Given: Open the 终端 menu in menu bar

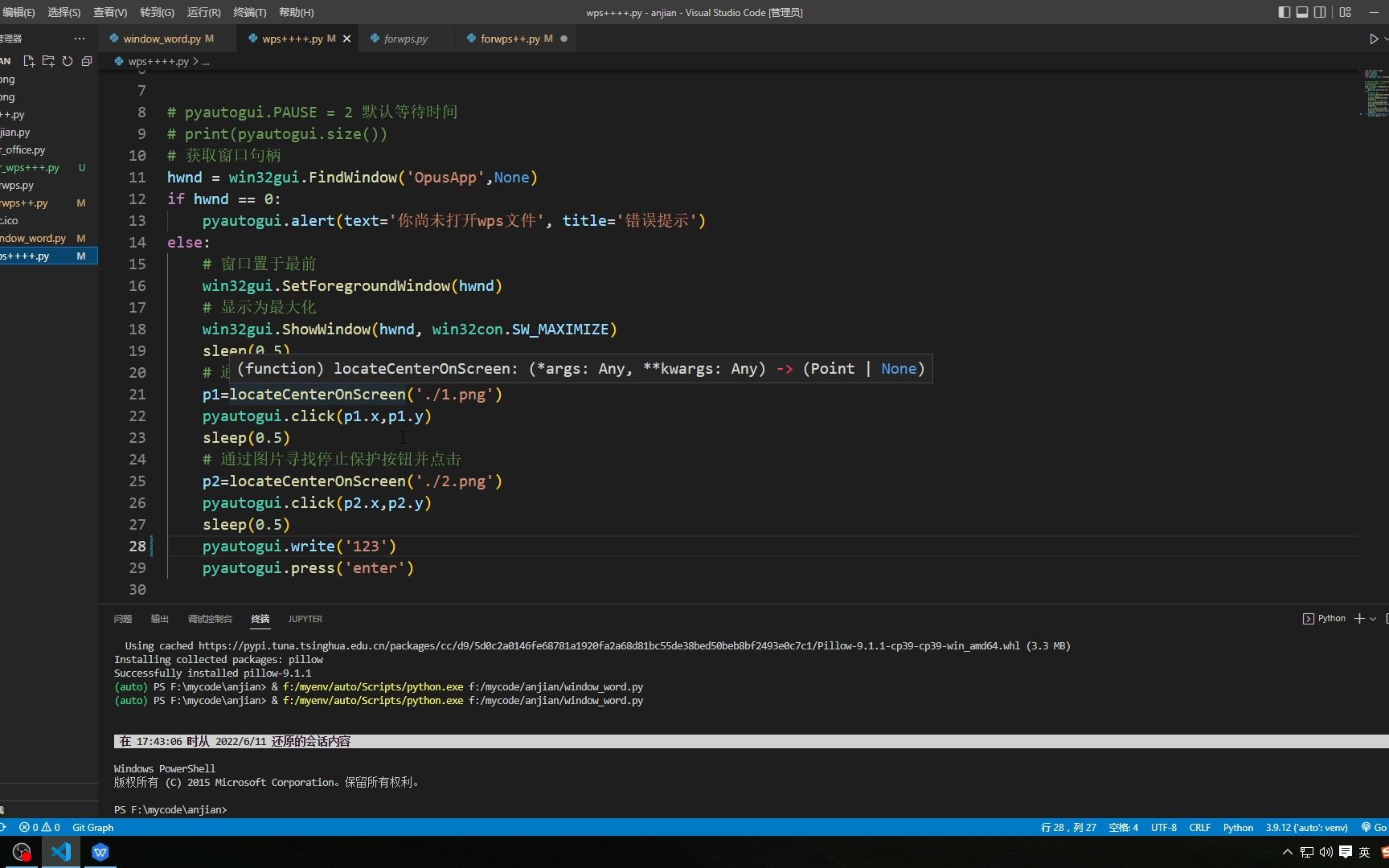Looking at the screenshot, I should click(x=249, y=12).
